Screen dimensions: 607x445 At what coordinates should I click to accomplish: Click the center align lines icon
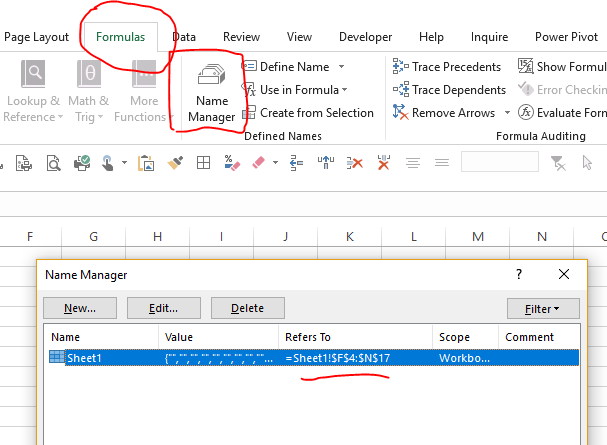[413, 163]
